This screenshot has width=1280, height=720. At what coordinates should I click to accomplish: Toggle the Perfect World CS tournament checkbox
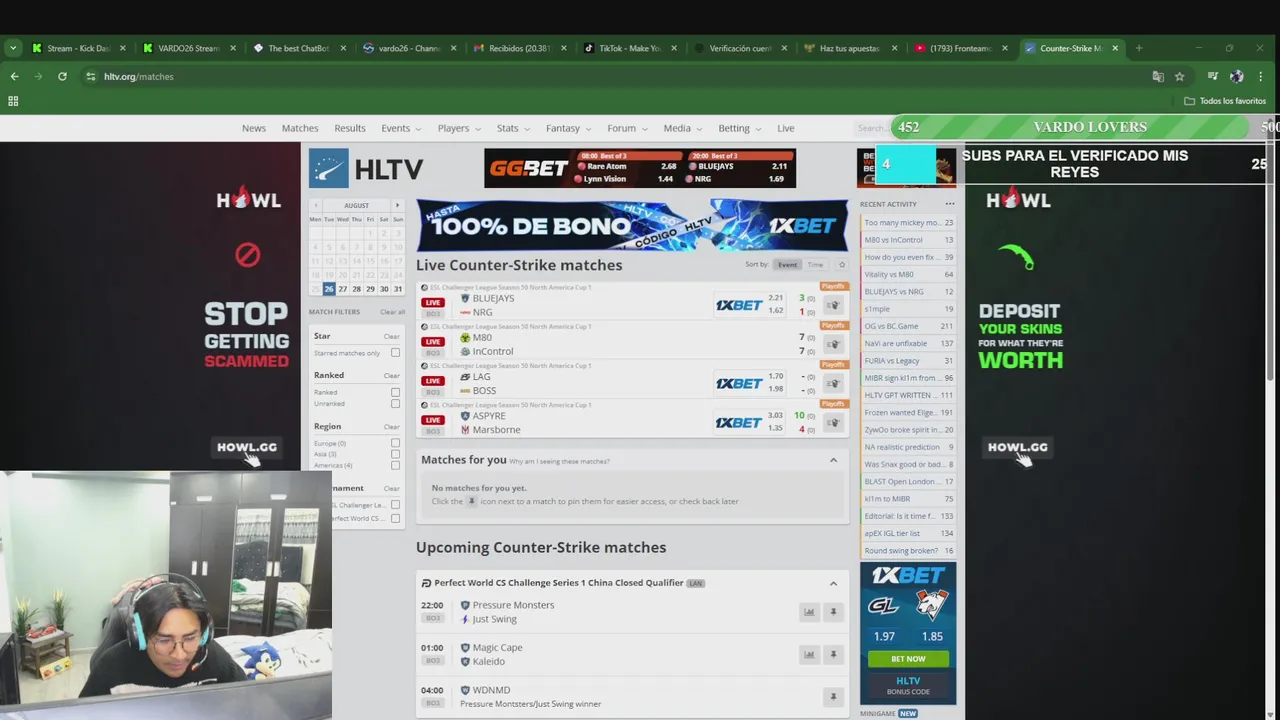[395, 518]
